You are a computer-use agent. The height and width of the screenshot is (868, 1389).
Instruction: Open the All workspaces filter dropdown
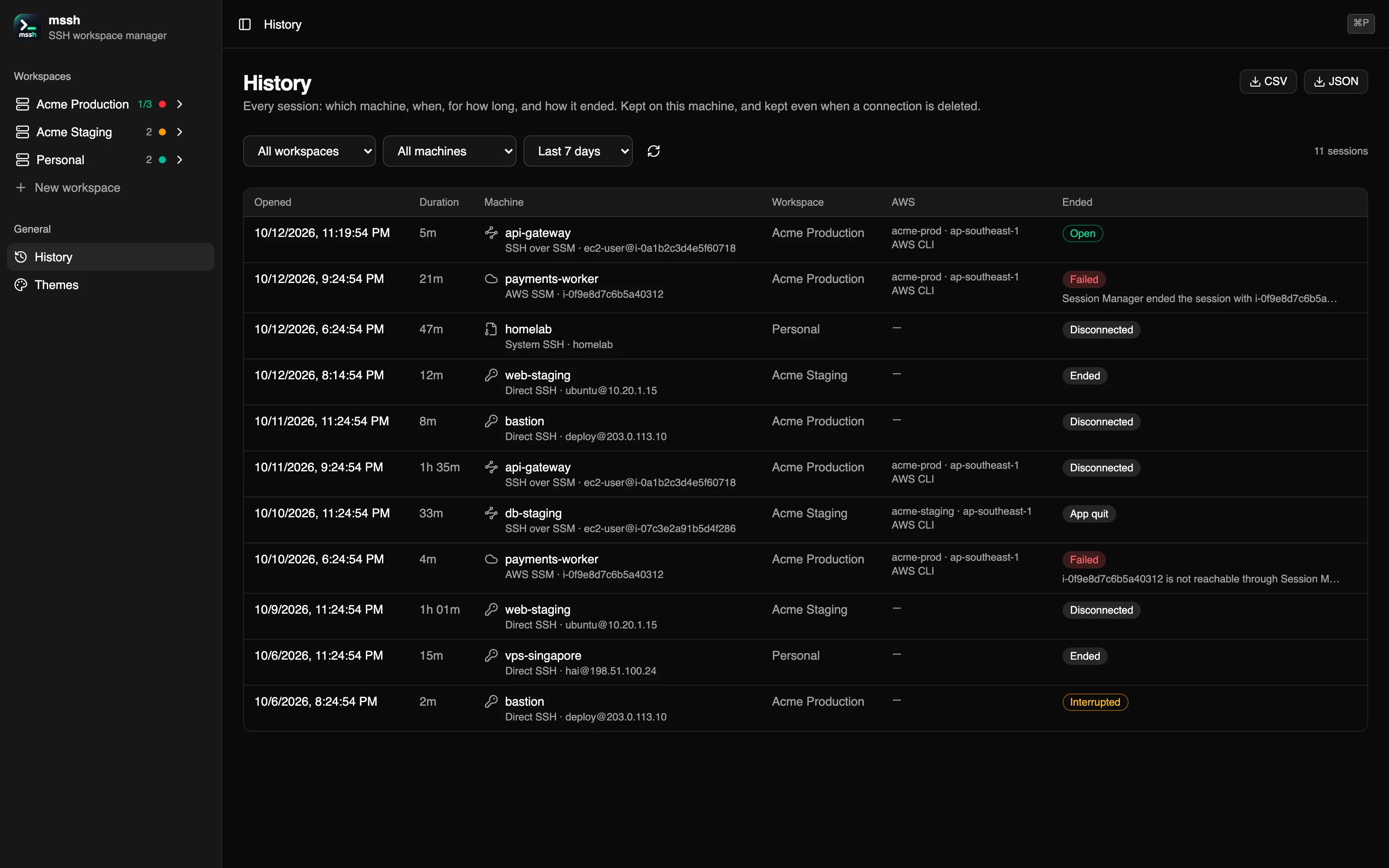pyautogui.click(x=309, y=151)
